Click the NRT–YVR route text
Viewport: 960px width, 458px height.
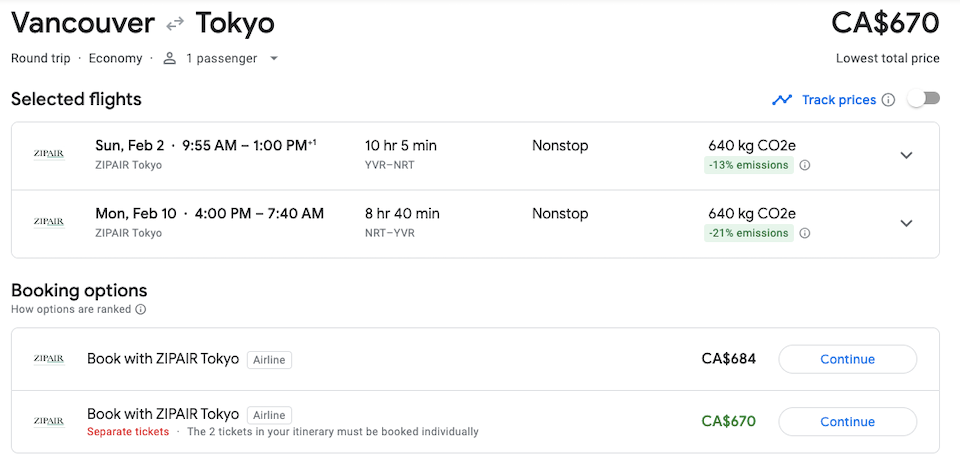[x=389, y=233]
